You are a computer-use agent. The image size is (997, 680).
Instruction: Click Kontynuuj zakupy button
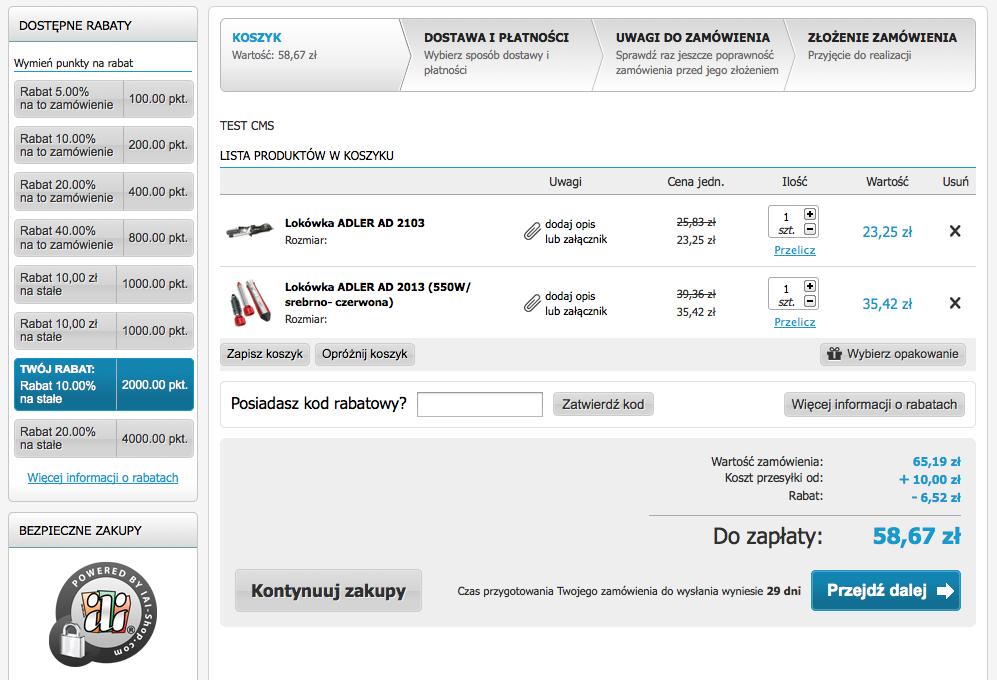328,591
